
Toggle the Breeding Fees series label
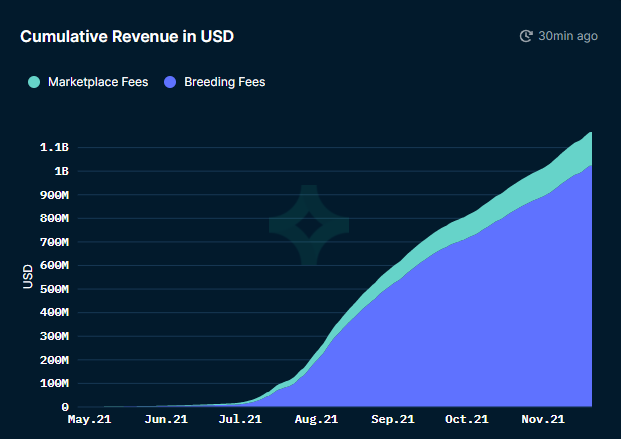point(225,82)
